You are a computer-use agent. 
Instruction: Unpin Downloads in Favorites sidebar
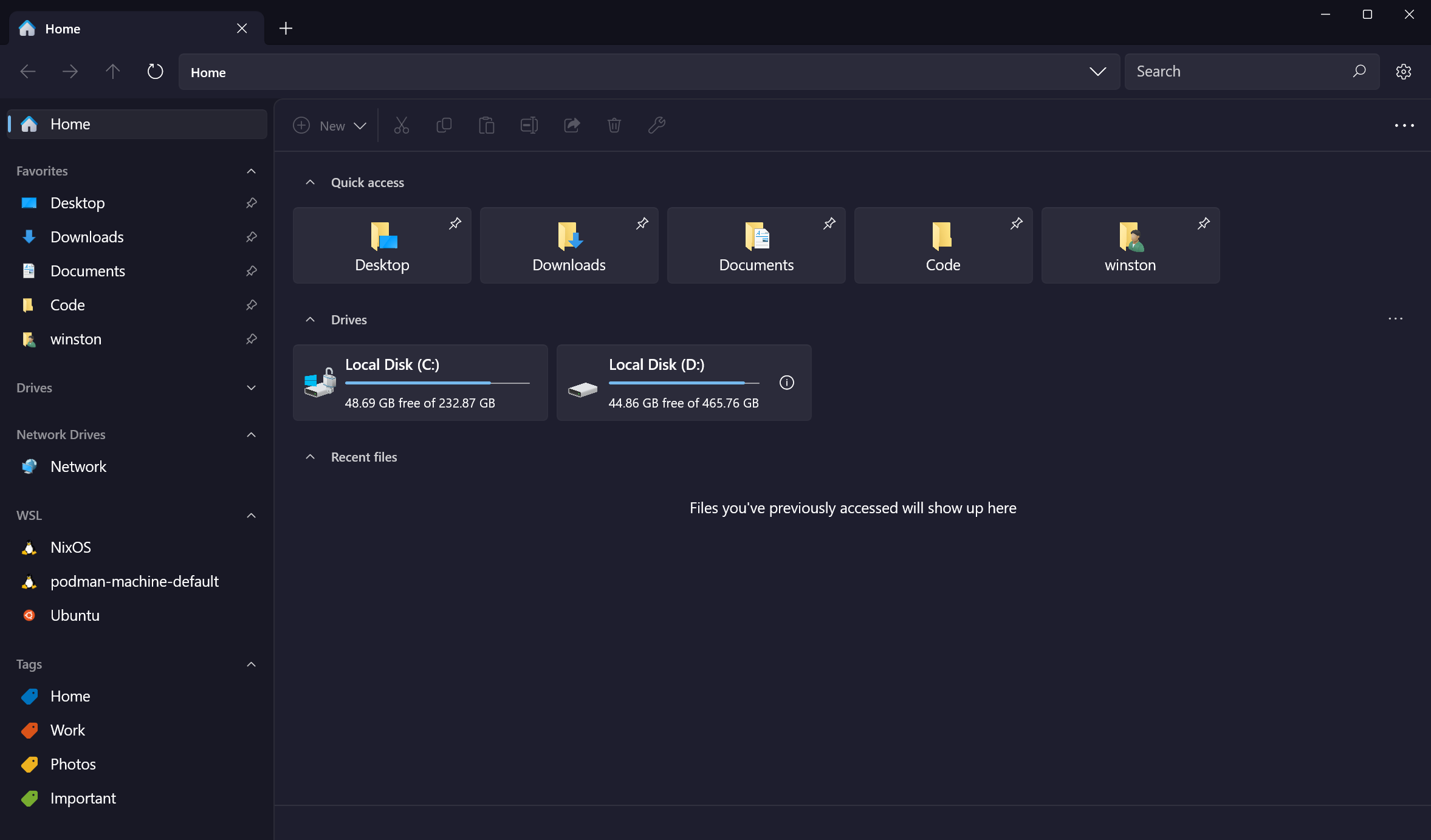[251, 237]
